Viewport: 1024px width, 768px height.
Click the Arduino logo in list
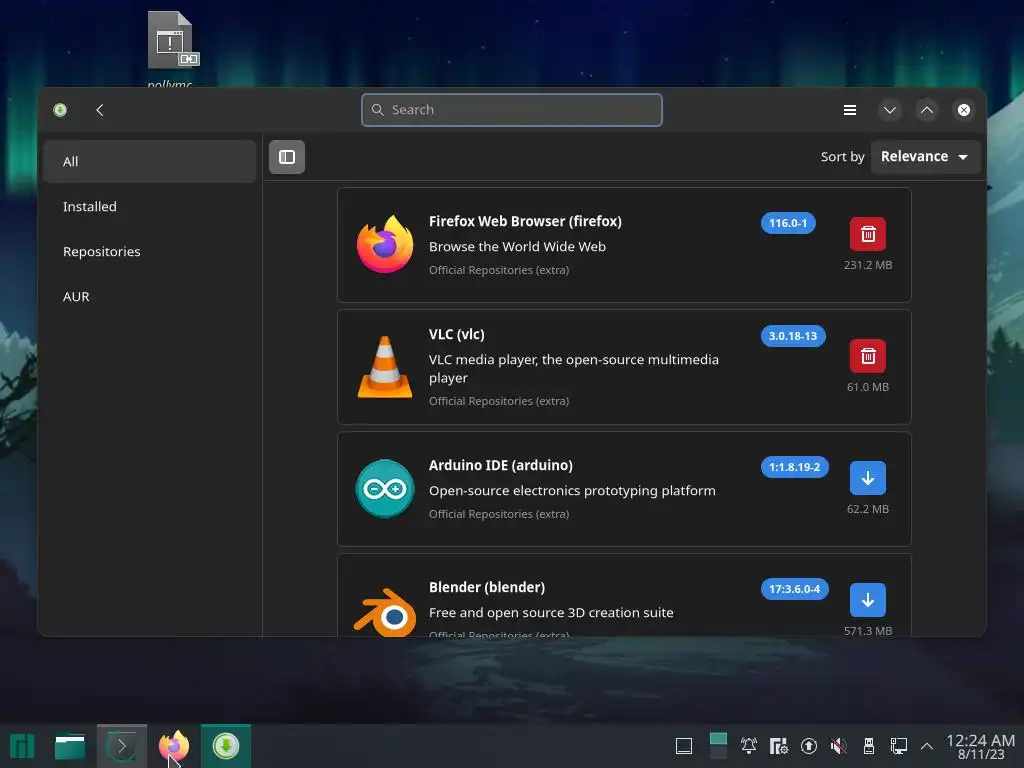(x=385, y=488)
